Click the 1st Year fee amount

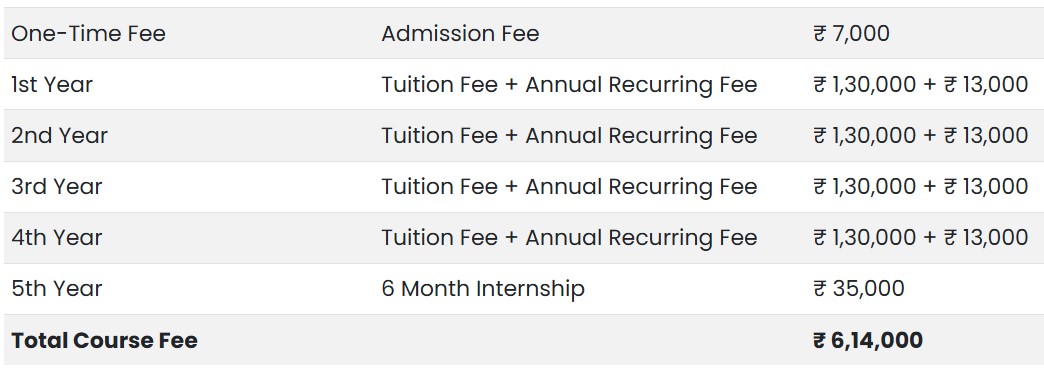(x=921, y=85)
